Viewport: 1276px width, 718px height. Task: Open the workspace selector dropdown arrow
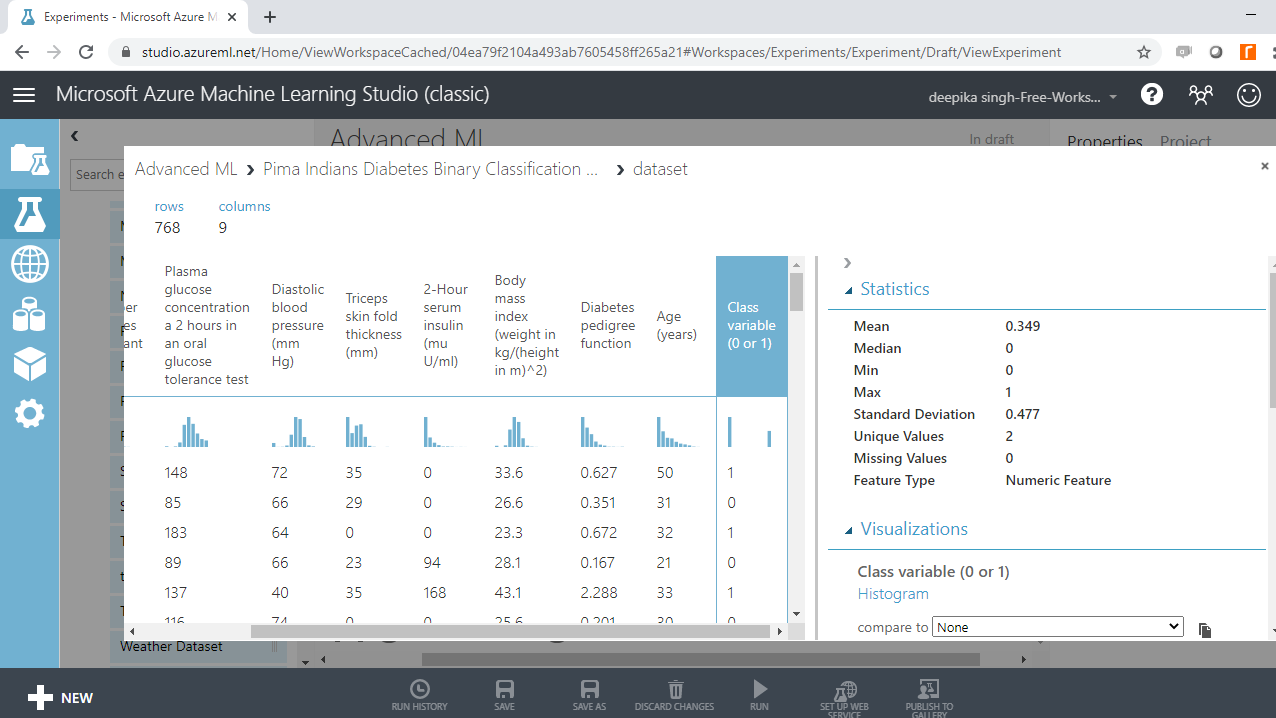pyautogui.click(x=1113, y=97)
